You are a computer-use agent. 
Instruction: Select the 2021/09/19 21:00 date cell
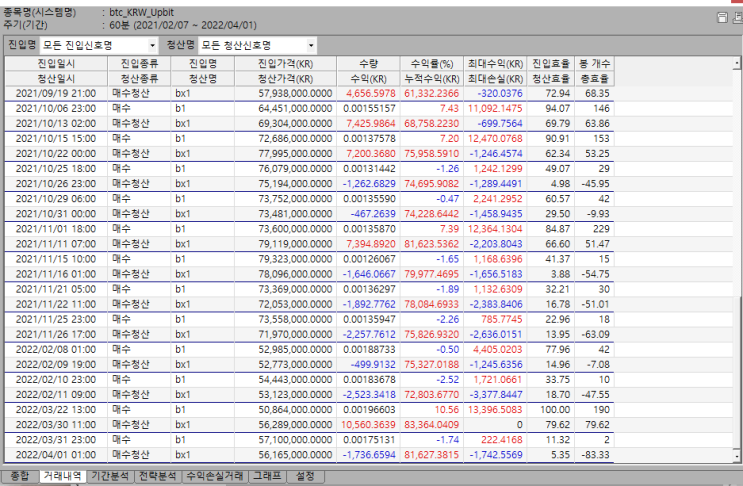coord(56,93)
